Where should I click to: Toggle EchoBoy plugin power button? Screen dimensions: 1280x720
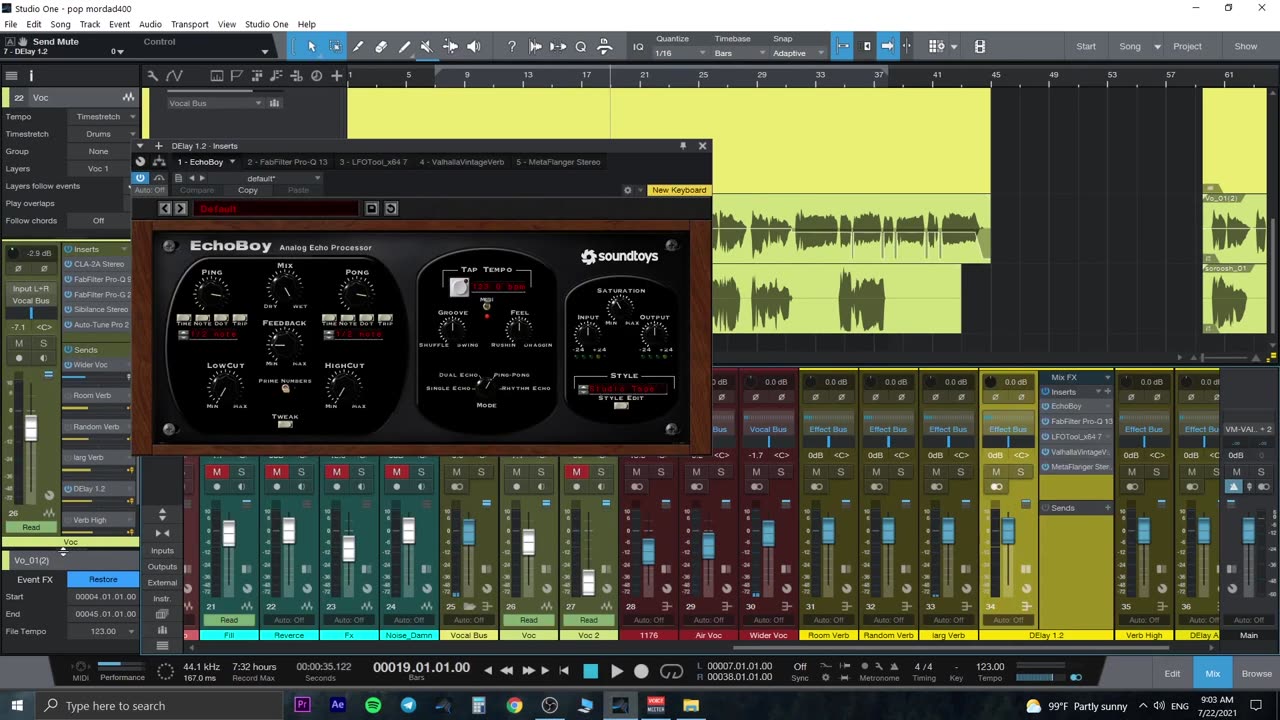[x=140, y=178]
